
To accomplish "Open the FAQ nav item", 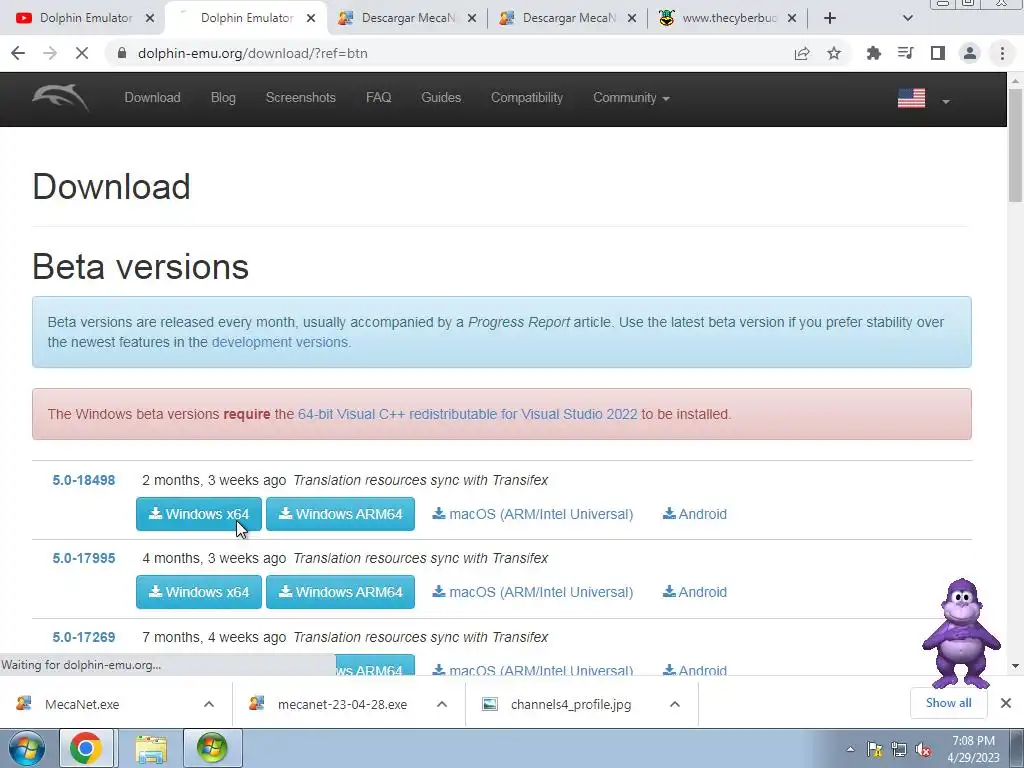I will click(x=378, y=98).
